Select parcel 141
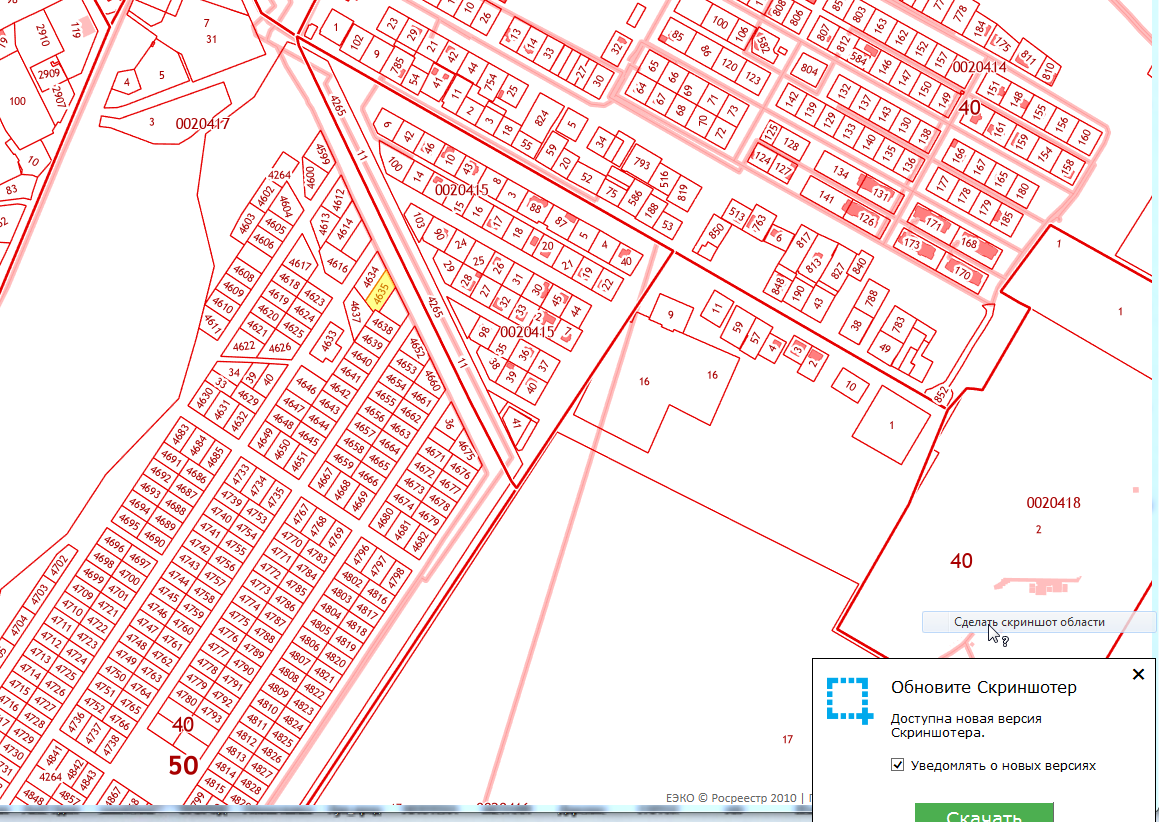This screenshot has height=822, width=1159. click(x=826, y=197)
